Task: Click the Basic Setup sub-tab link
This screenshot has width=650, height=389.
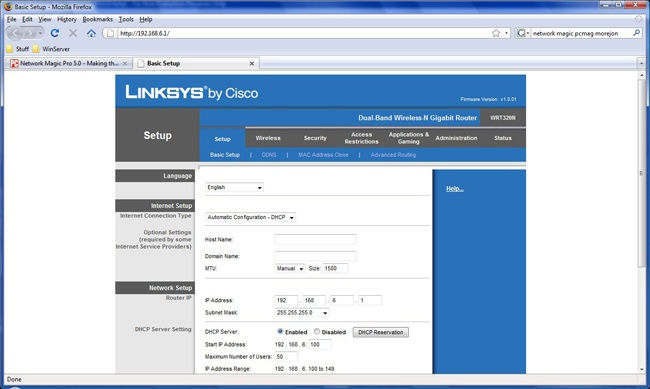Action: [225, 155]
